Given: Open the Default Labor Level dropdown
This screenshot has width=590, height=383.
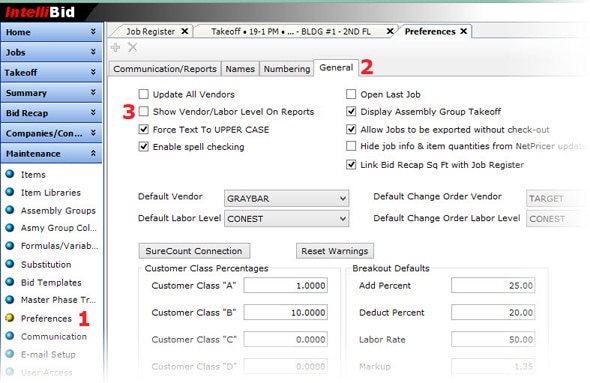Looking at the screenshot, I should click(x=286, y=219).
